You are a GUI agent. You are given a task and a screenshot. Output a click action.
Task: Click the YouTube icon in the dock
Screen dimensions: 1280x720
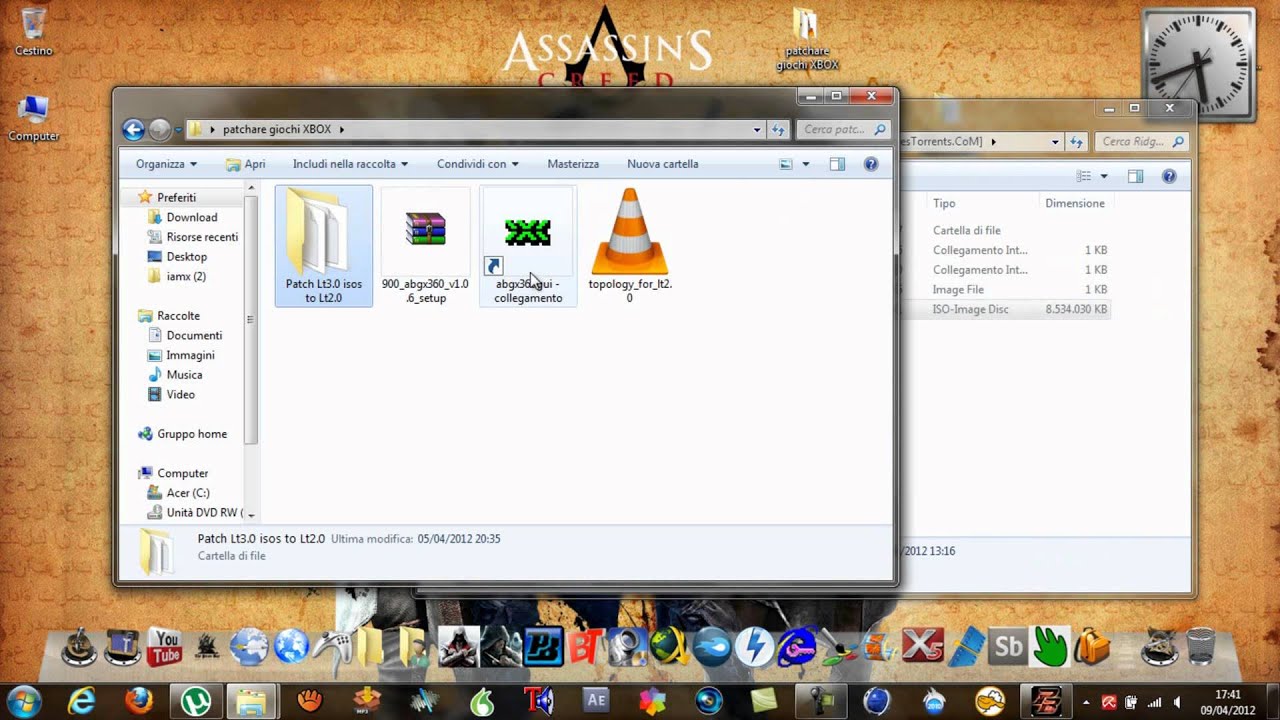coord(164,647)
